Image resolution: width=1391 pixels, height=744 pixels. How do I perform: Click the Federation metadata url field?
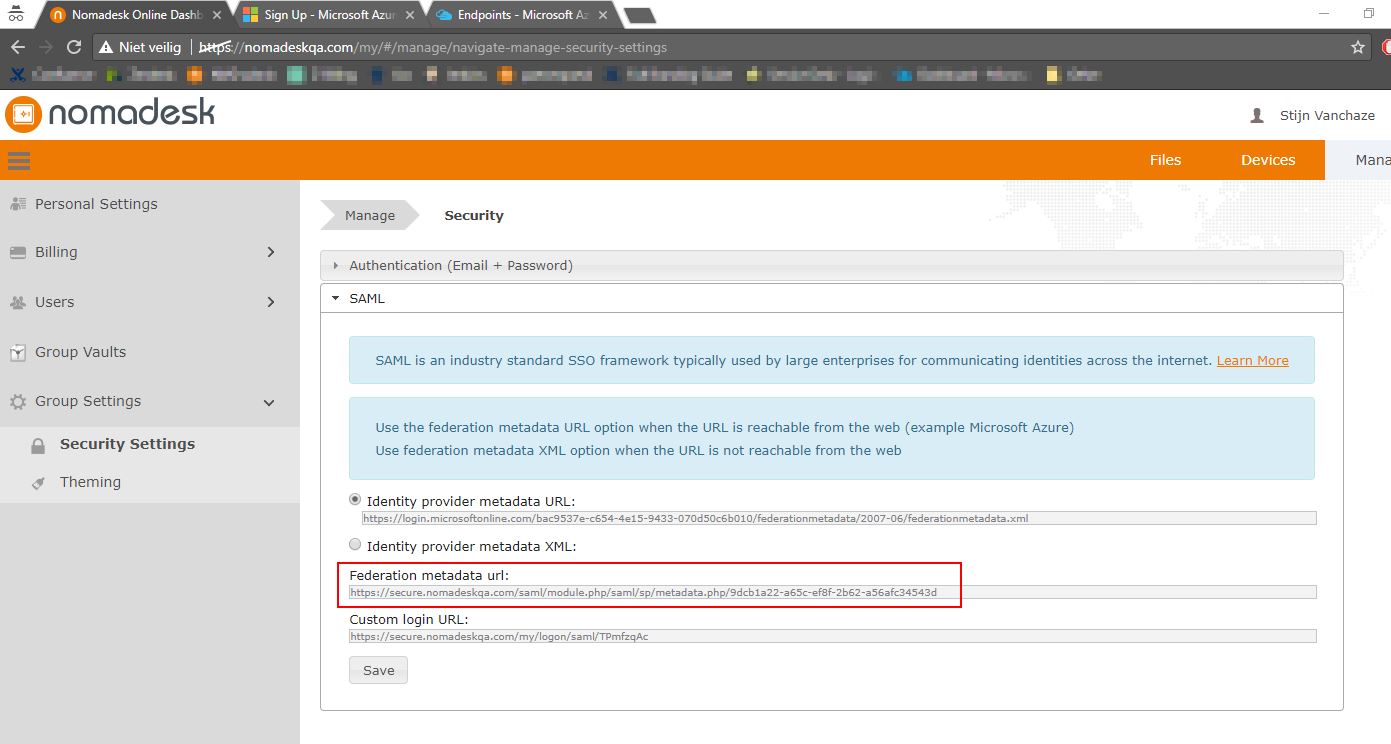click(832, 592)
